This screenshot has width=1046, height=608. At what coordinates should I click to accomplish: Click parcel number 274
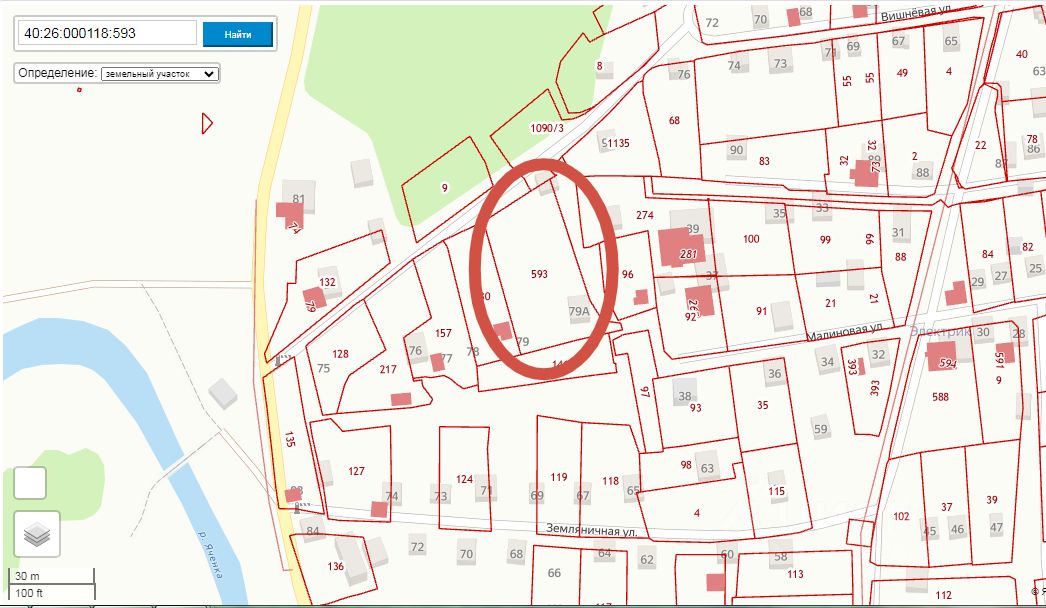(x=644, y=215)
